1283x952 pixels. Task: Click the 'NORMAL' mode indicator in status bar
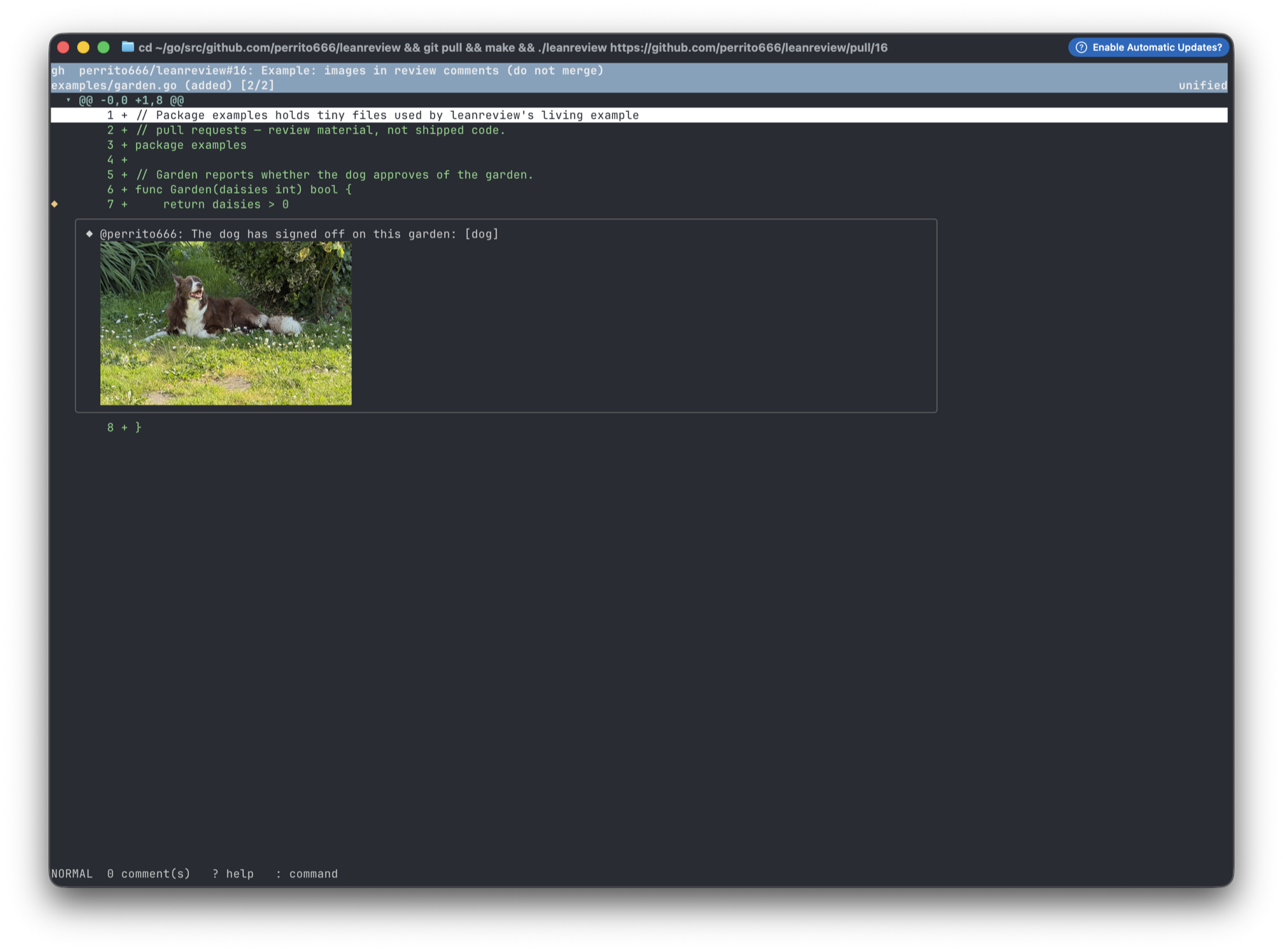coord(72,874)
